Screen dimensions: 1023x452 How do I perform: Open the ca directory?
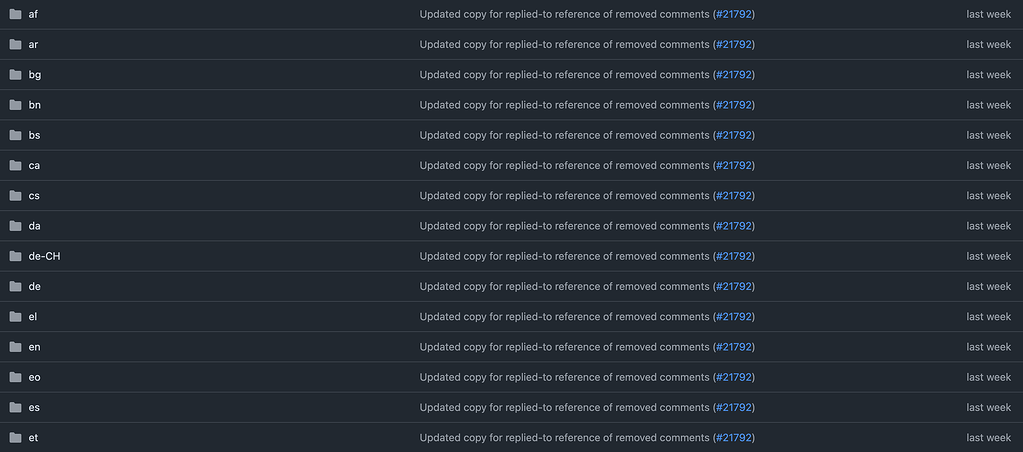pyautogui.click(x=34, y=166)
